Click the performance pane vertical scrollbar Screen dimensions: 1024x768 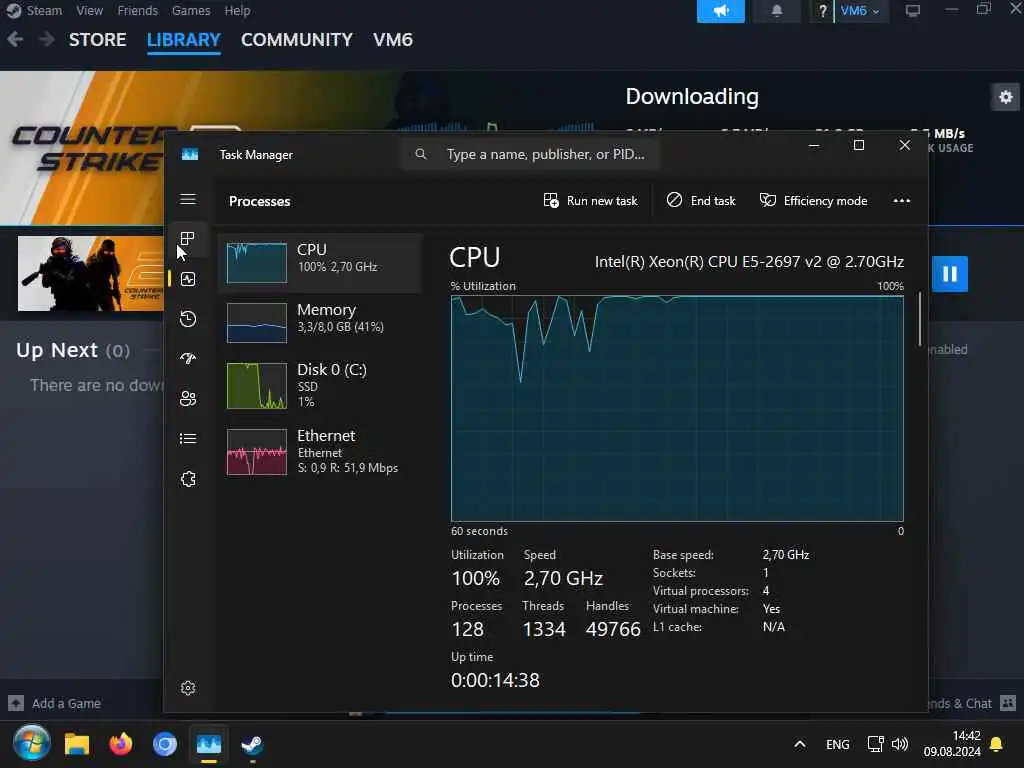coord(920,319)
